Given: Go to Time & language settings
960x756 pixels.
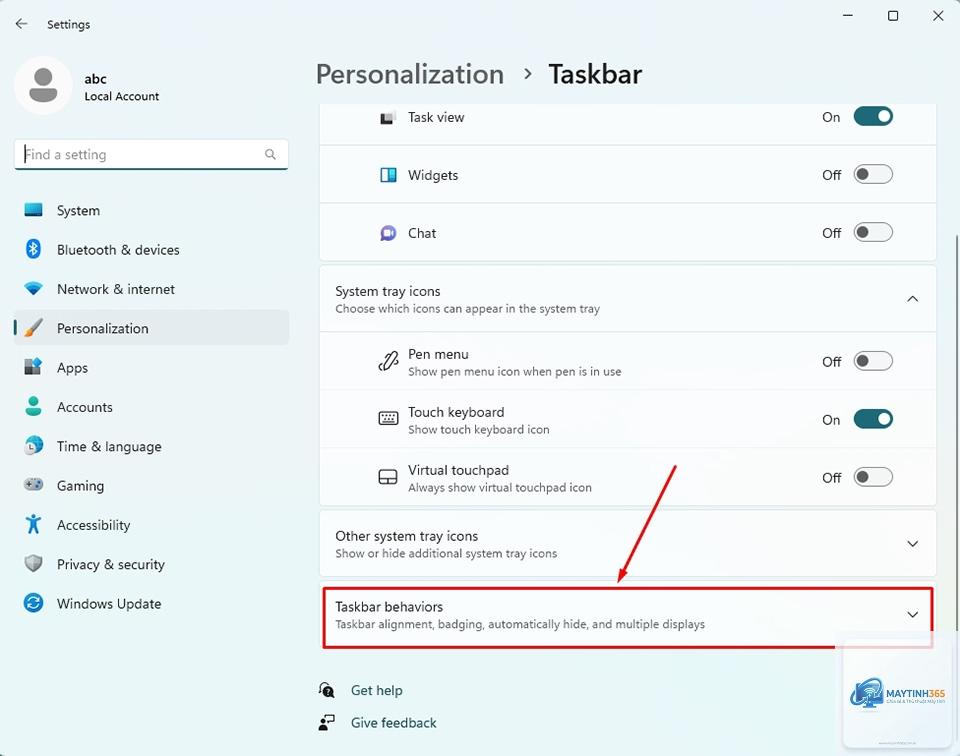Looking at the screenshot, I should click(x=151, y=446).
